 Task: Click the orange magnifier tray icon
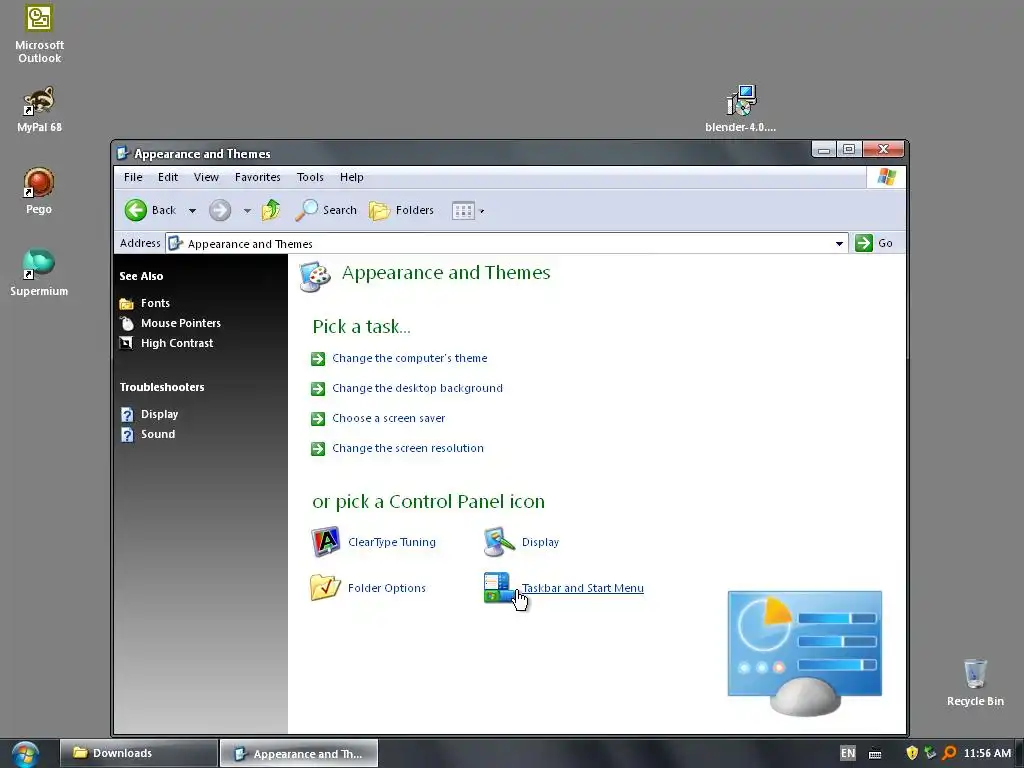(949, 753)
